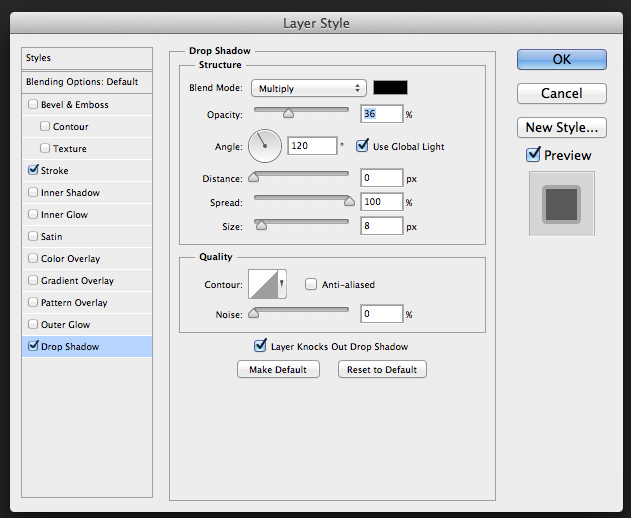Toggle Layer Knocks Out Drop Shadow

point(261,347)
